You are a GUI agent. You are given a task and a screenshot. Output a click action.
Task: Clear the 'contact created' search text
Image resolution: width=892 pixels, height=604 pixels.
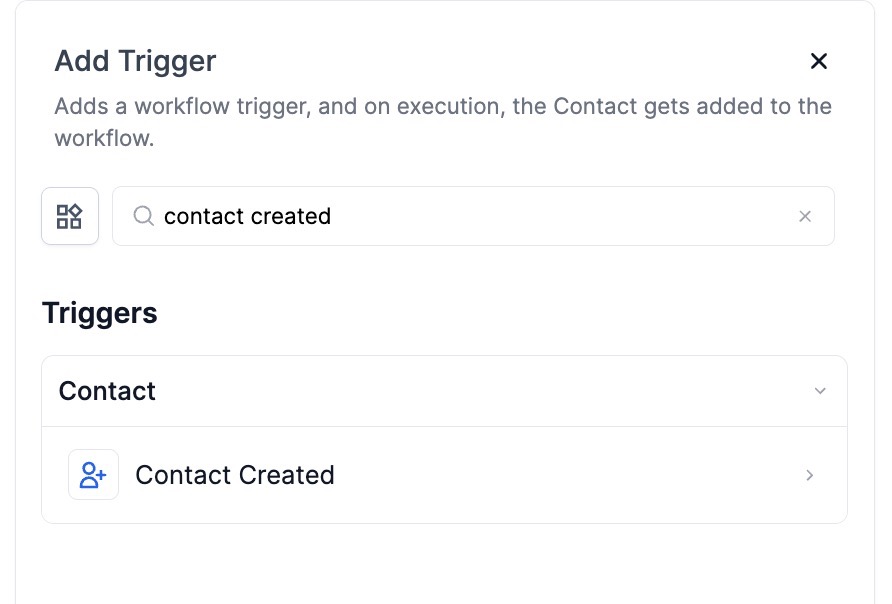805,216
